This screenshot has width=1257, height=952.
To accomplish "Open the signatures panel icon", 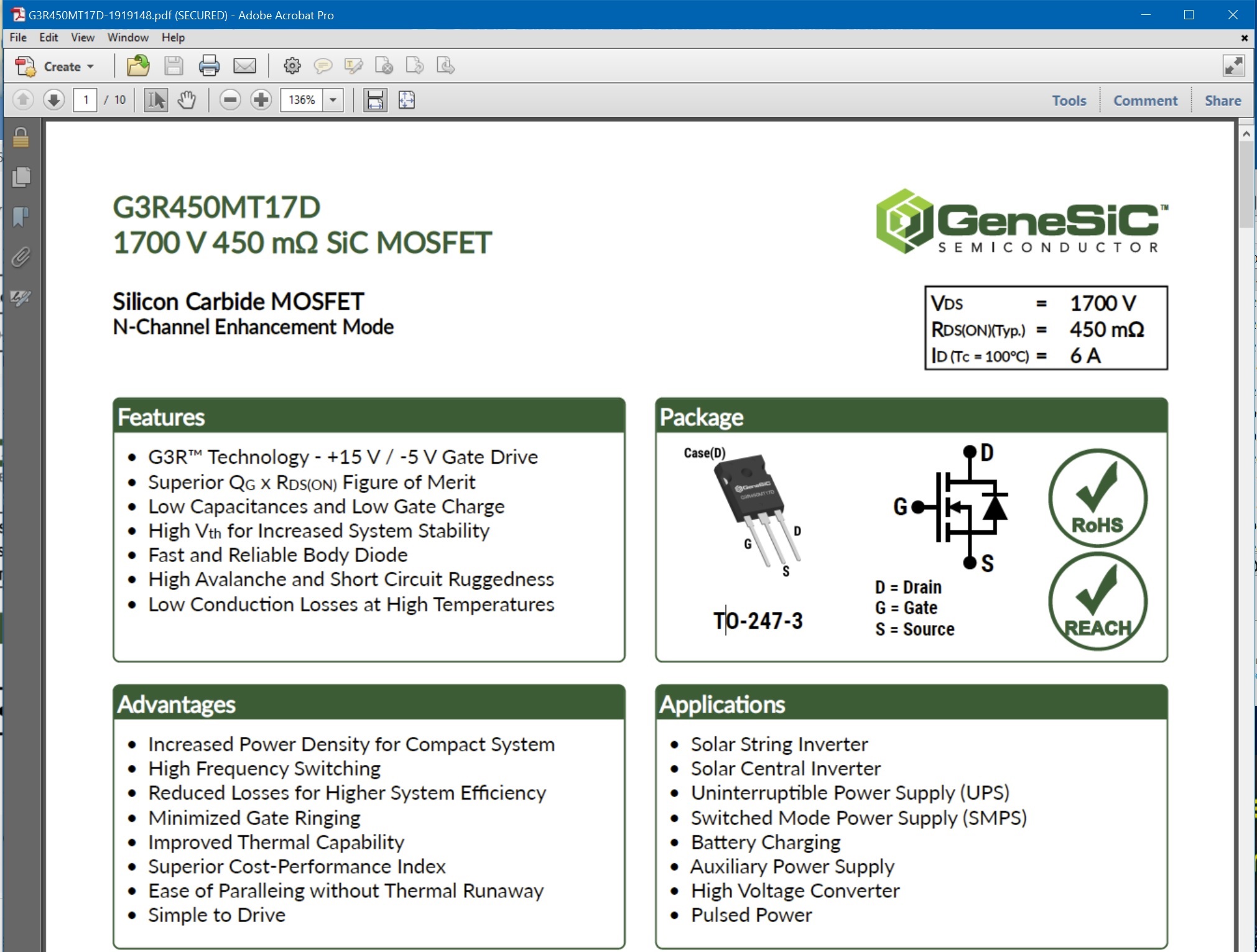I will point(21,297).
